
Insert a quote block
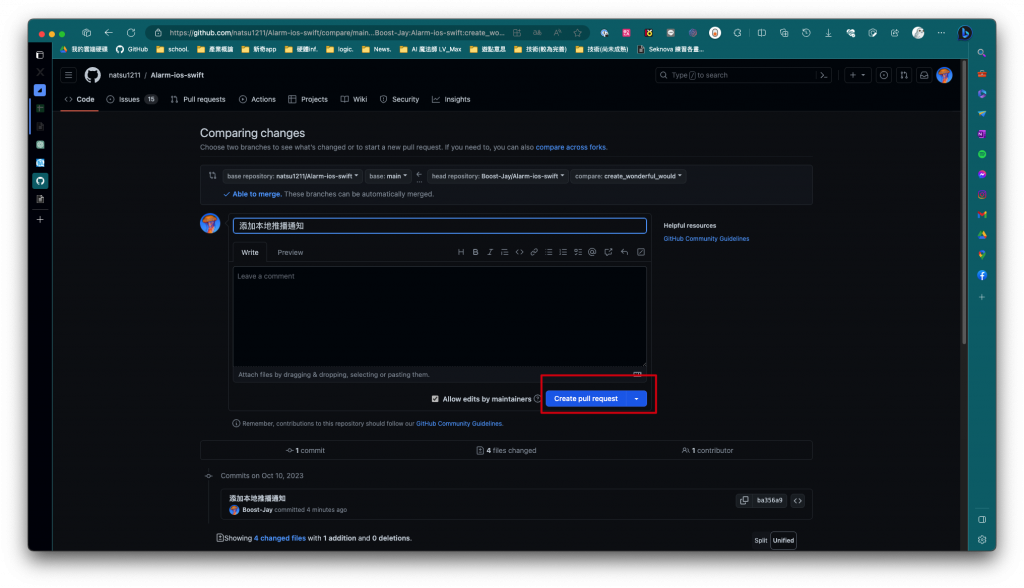tap(504, 252)
